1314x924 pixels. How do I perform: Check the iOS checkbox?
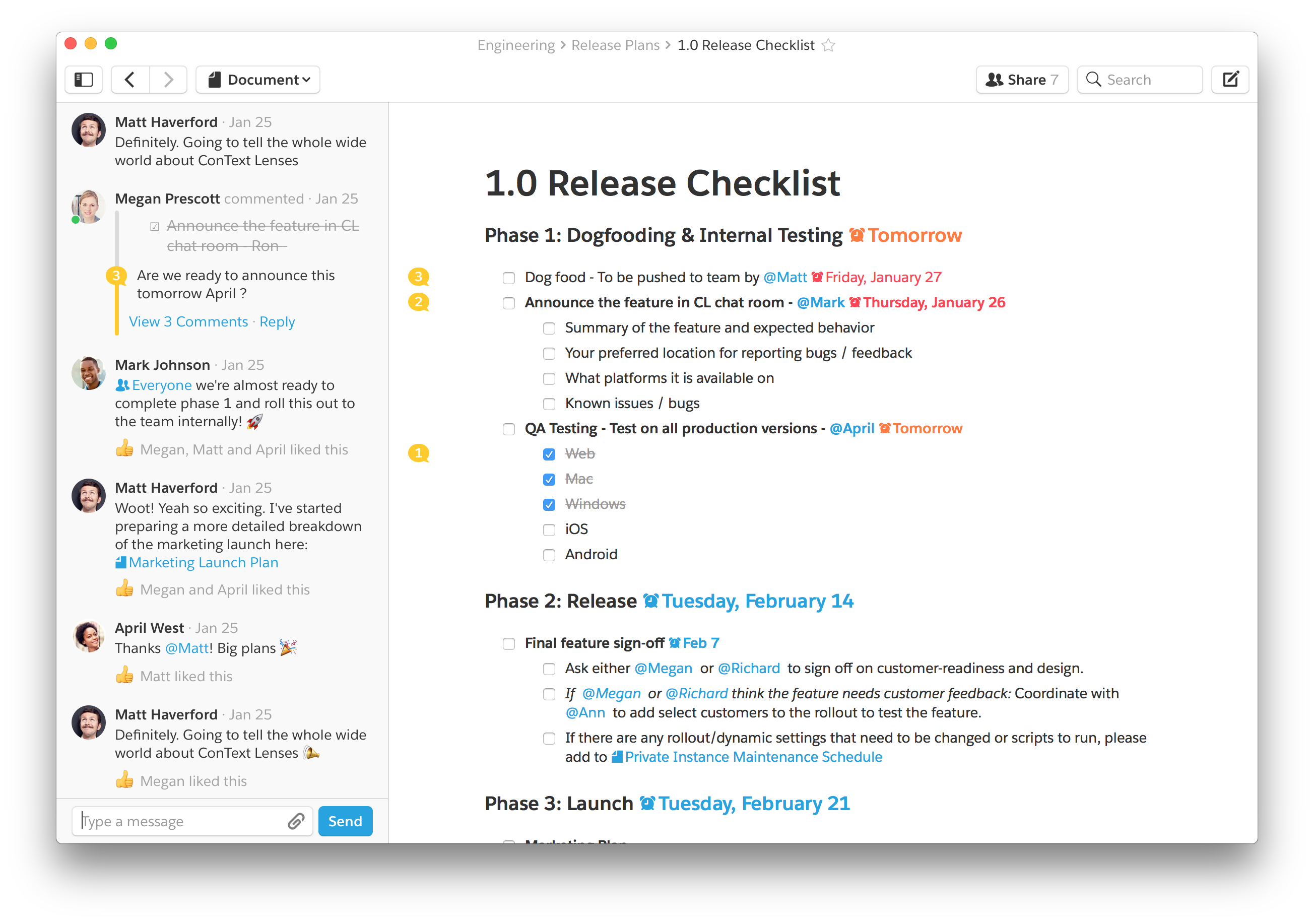(549, 530)
